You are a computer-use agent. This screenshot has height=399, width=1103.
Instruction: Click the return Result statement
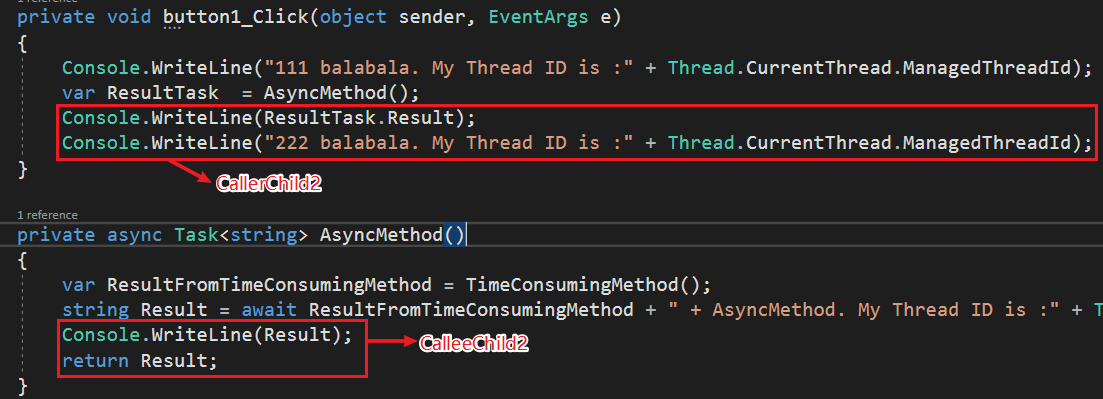pos(140,361)
